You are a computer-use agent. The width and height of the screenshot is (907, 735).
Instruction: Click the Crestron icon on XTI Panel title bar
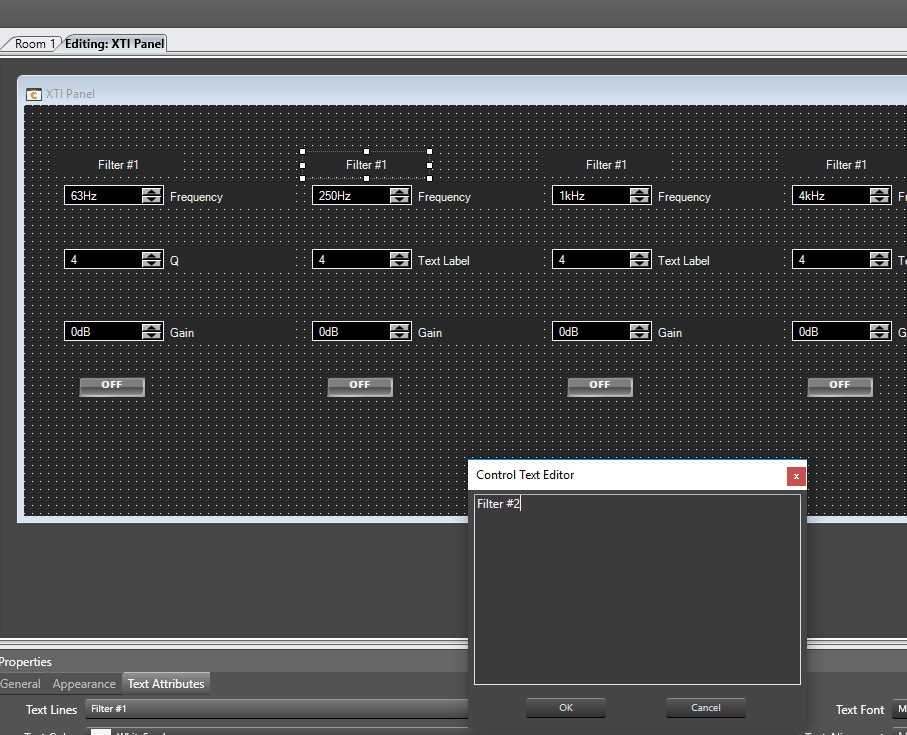35,93
